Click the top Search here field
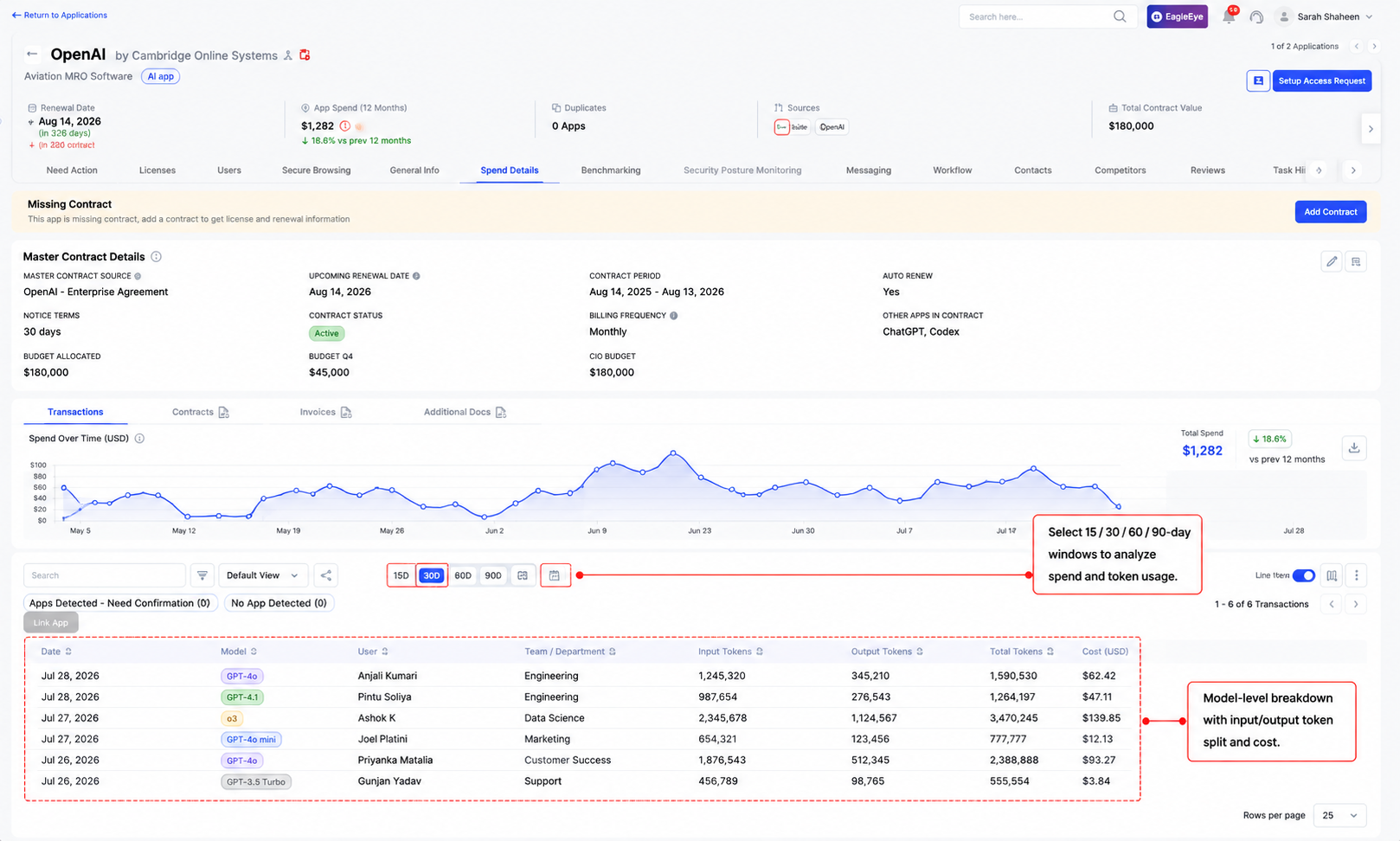This screenshot has height=841, width=1400. (x=1047, y=16)
